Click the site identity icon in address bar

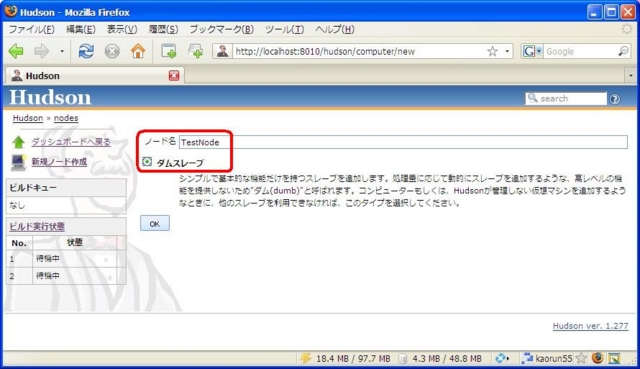tap(222, 51)
